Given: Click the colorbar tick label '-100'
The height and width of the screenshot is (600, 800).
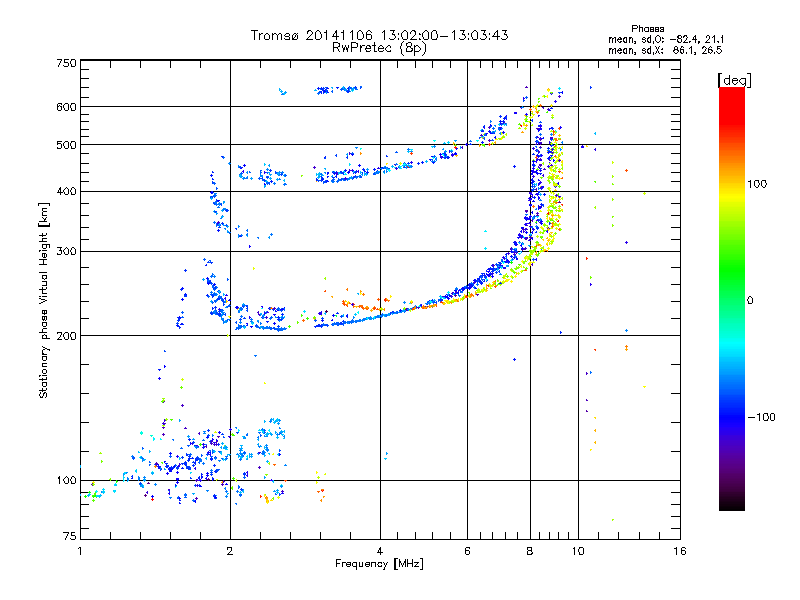Looking at the screenshot, I should pos(761,417).
